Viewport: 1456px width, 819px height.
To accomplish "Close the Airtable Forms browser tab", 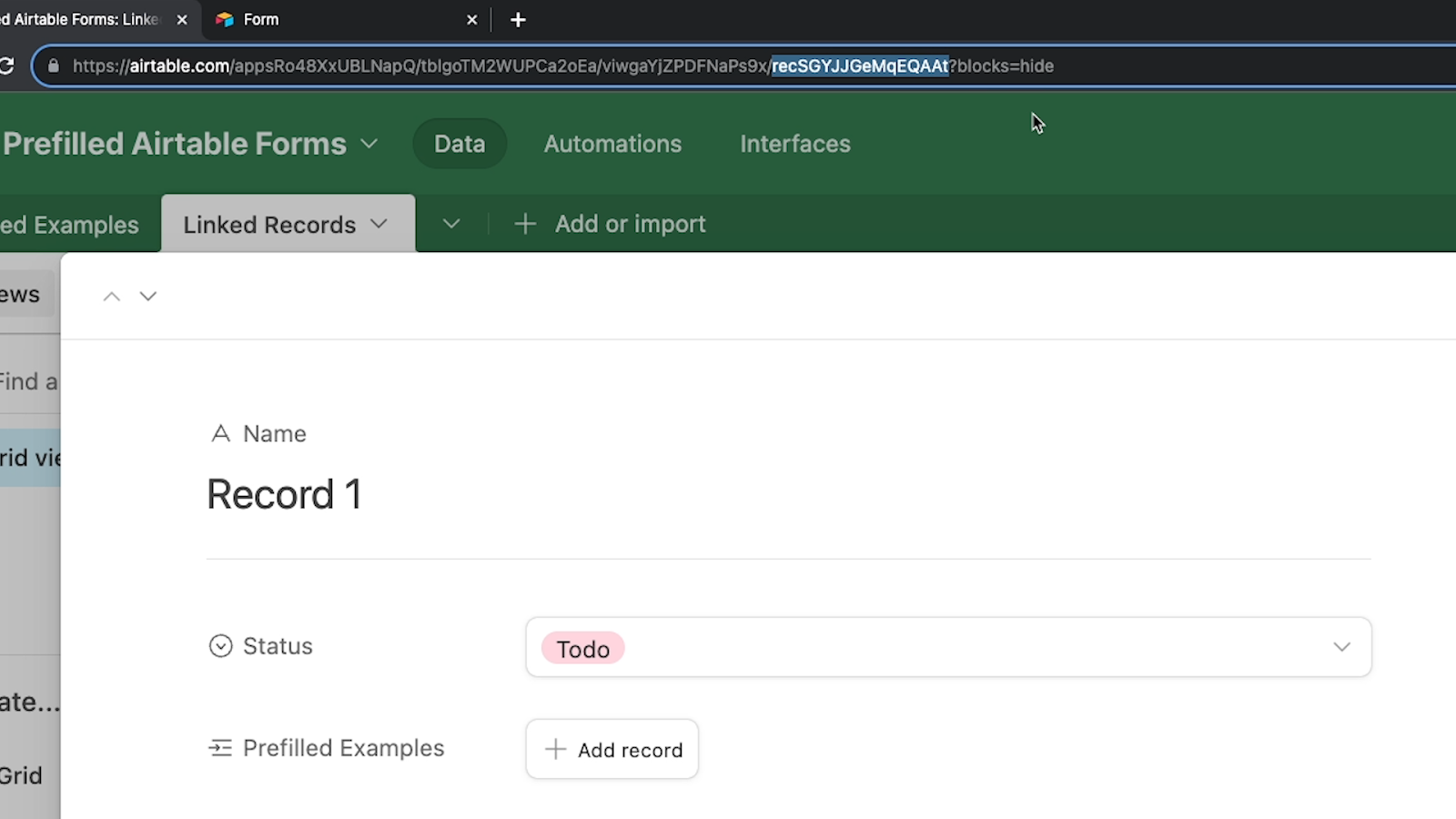I will (182, 19).
